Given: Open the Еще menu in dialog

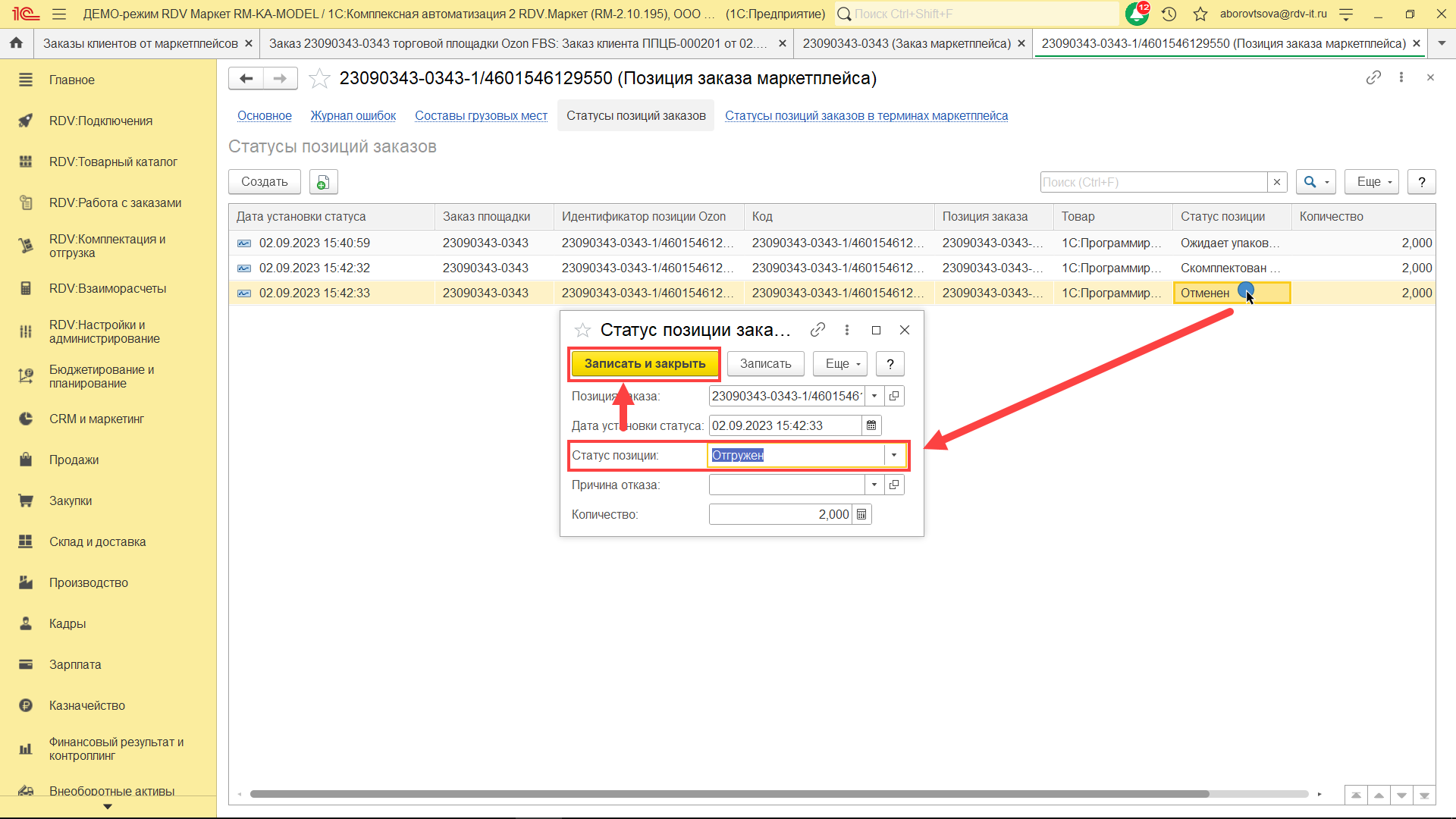Looking at the screenshot, I should point(840,364).
